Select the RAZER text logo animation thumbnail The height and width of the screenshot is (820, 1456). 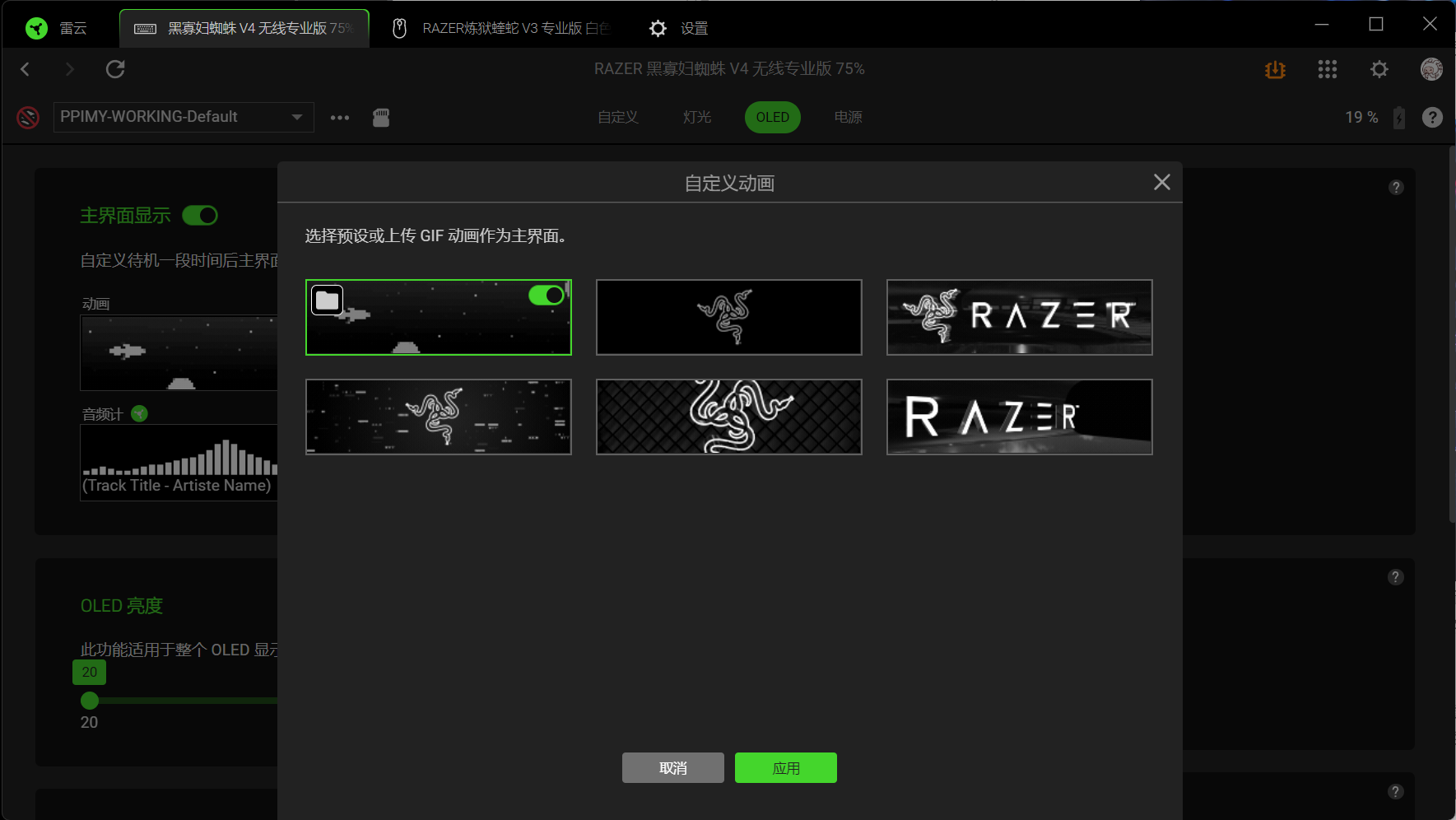tap(1020, 417)
